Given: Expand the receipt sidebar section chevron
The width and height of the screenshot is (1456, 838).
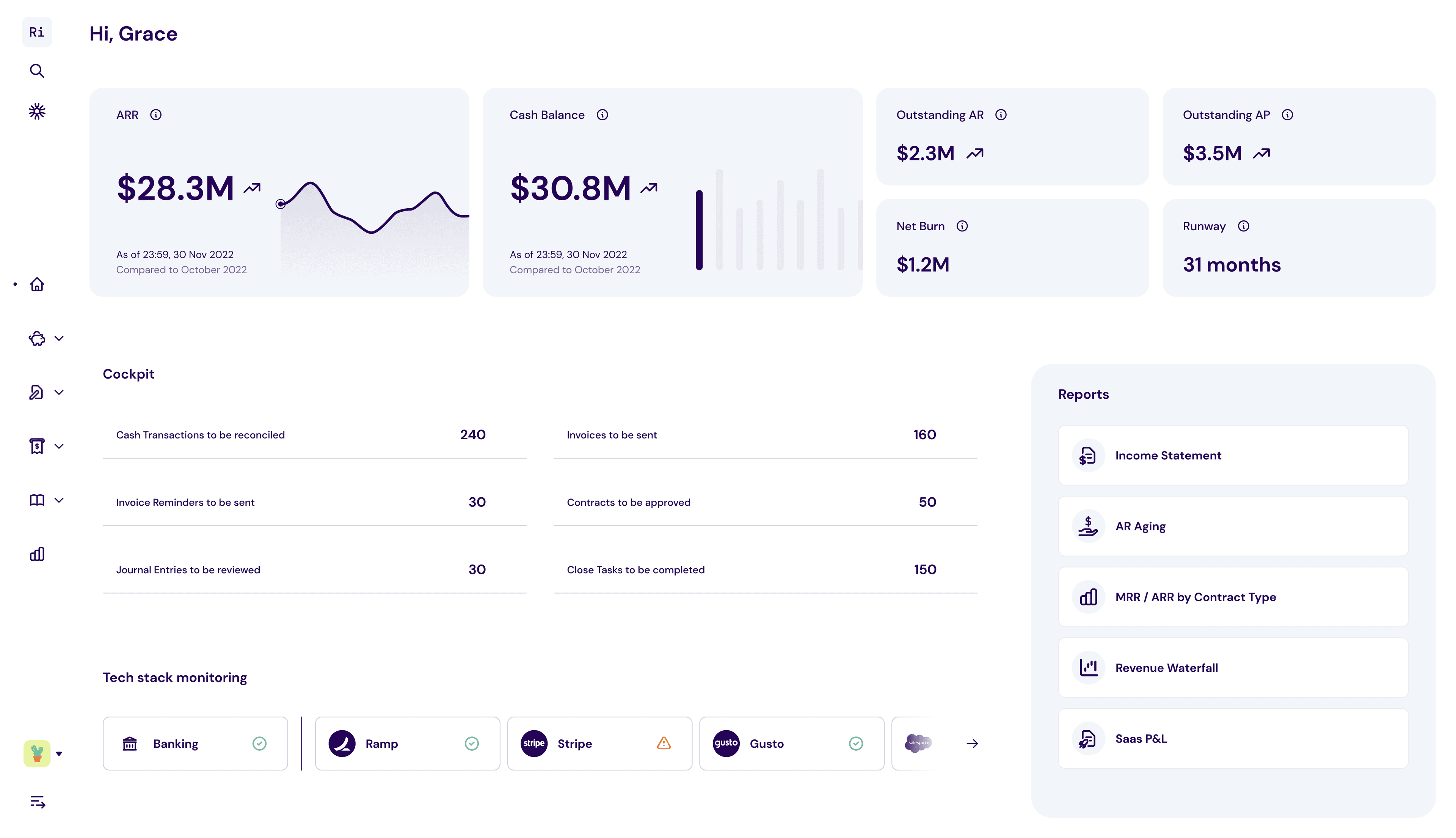Looking at the screenshot, I should [x=59, y=446].
